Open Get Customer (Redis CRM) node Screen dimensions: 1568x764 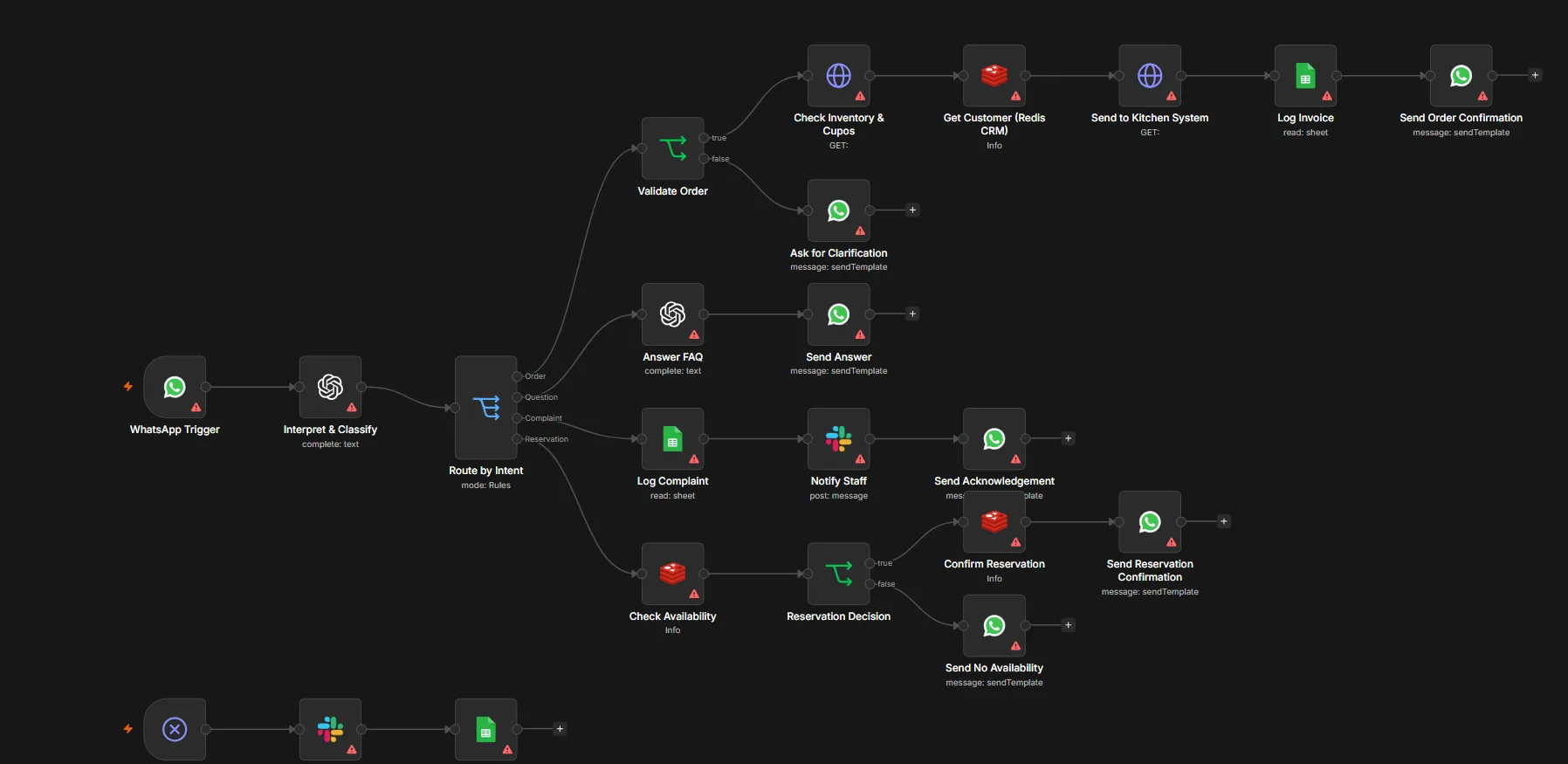(994, 76)
